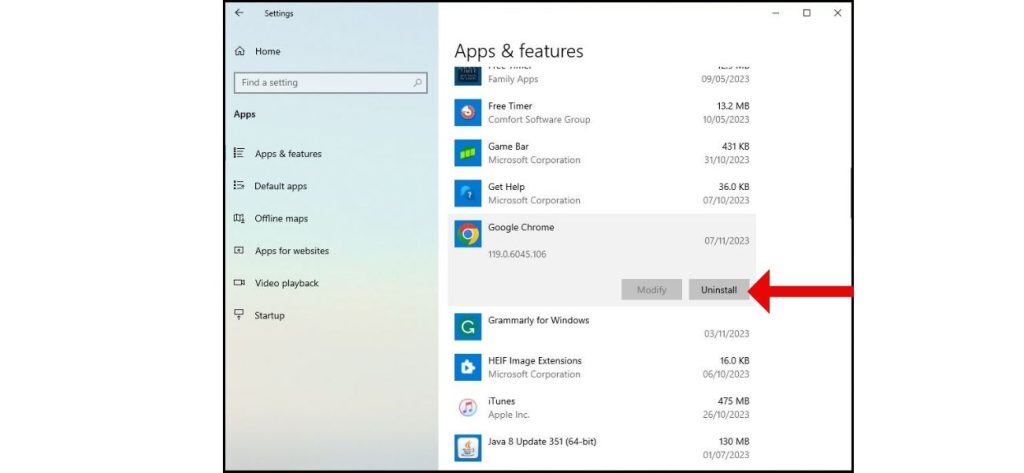The width and height of the screenshot is (1024, 473).
Task: Click the Home house icon
Action: tap(240, 51)
